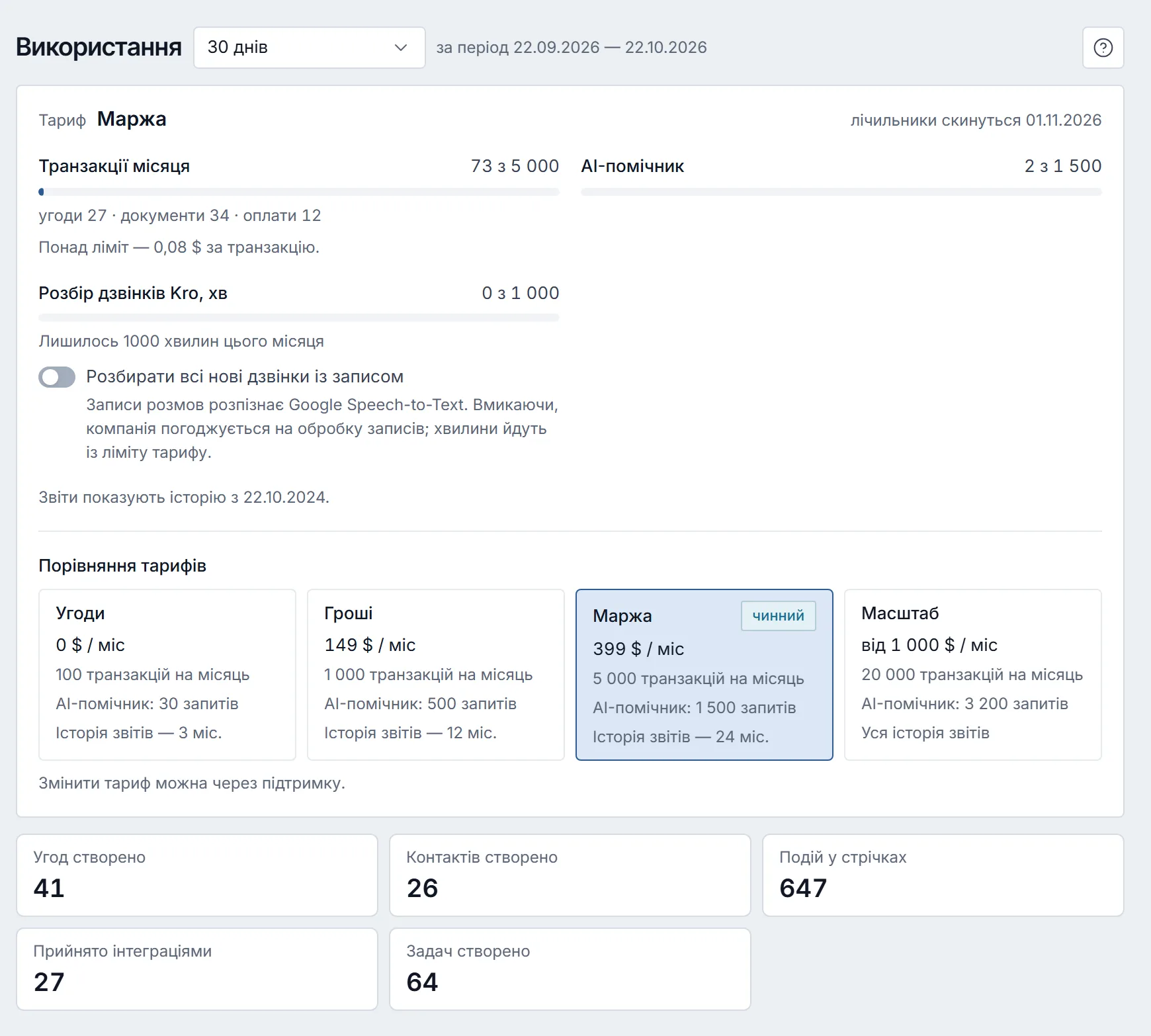Click the AI-помічник usage progress bar
Image resolution: width=1151 pixels, height=1036 pixels.
[x=841, y=192]
